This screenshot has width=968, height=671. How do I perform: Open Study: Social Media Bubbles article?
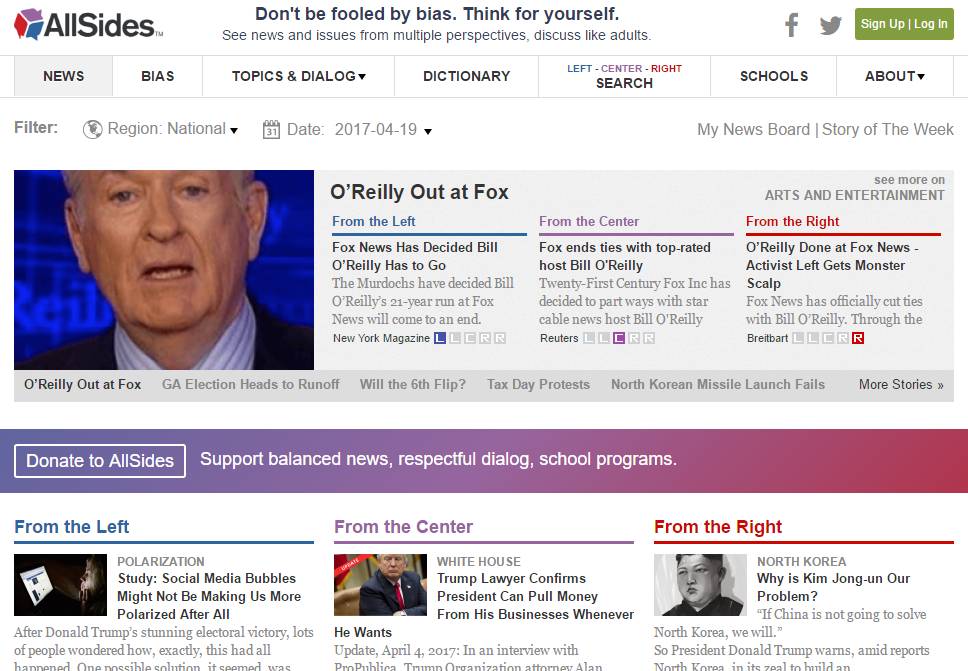209,596
